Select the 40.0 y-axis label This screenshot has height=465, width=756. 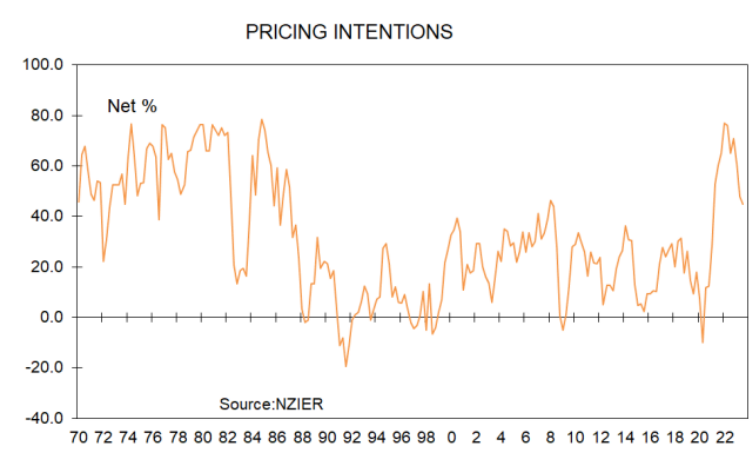click(48, 217)
